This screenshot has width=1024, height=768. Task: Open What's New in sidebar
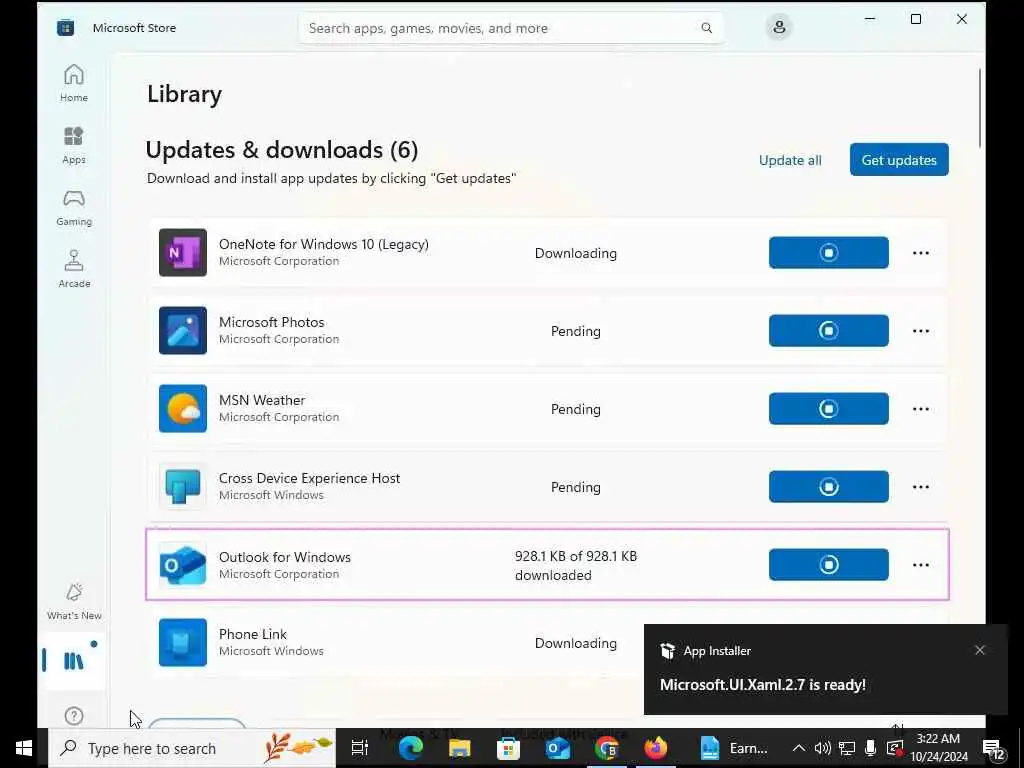[x=74, y=601]
